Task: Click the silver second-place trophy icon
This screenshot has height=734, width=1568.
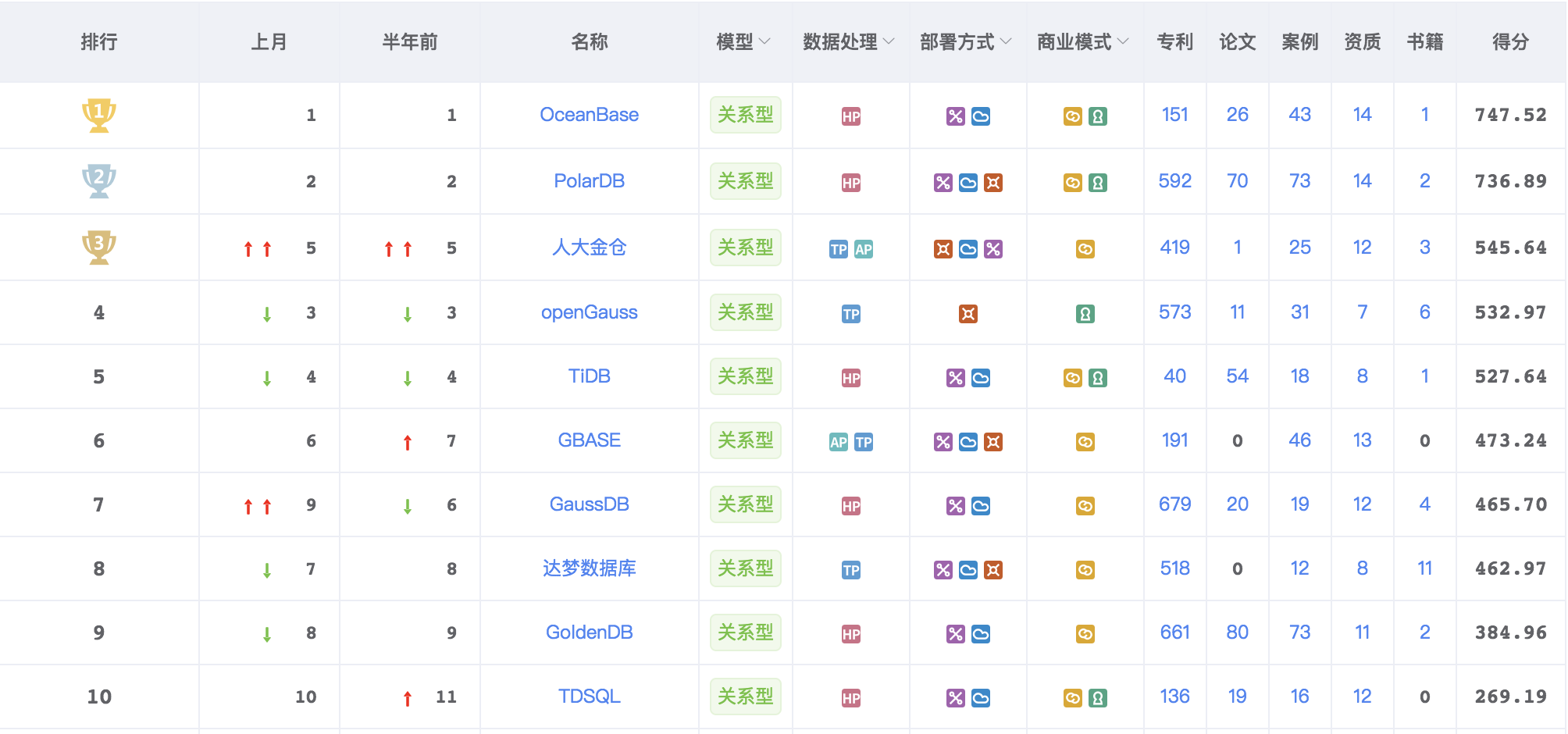Action: click(x=99, y=181)
